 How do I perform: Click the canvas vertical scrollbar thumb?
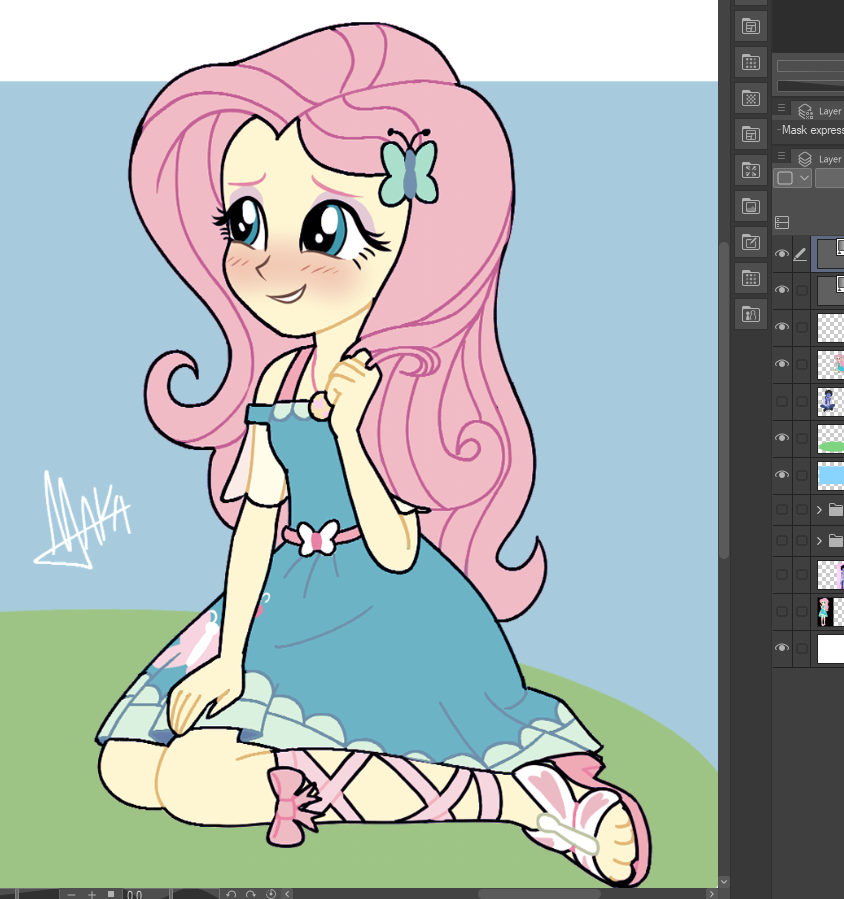pyautogui.click(x=724, y=400)
